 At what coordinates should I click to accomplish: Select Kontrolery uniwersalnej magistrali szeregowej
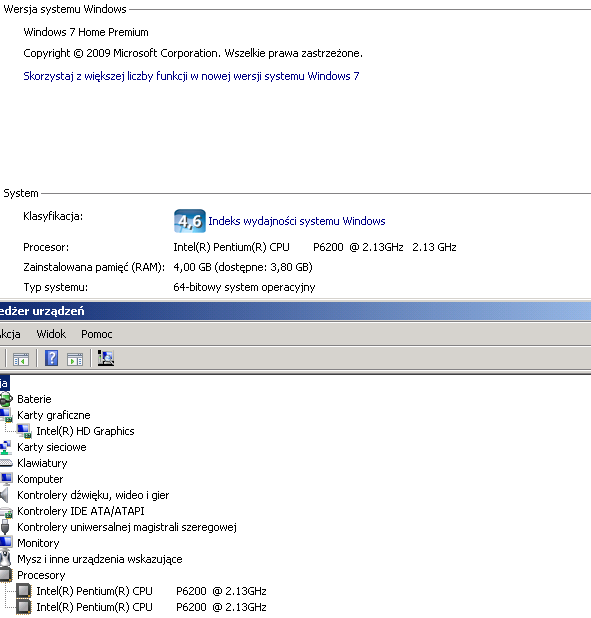(127, 527)
